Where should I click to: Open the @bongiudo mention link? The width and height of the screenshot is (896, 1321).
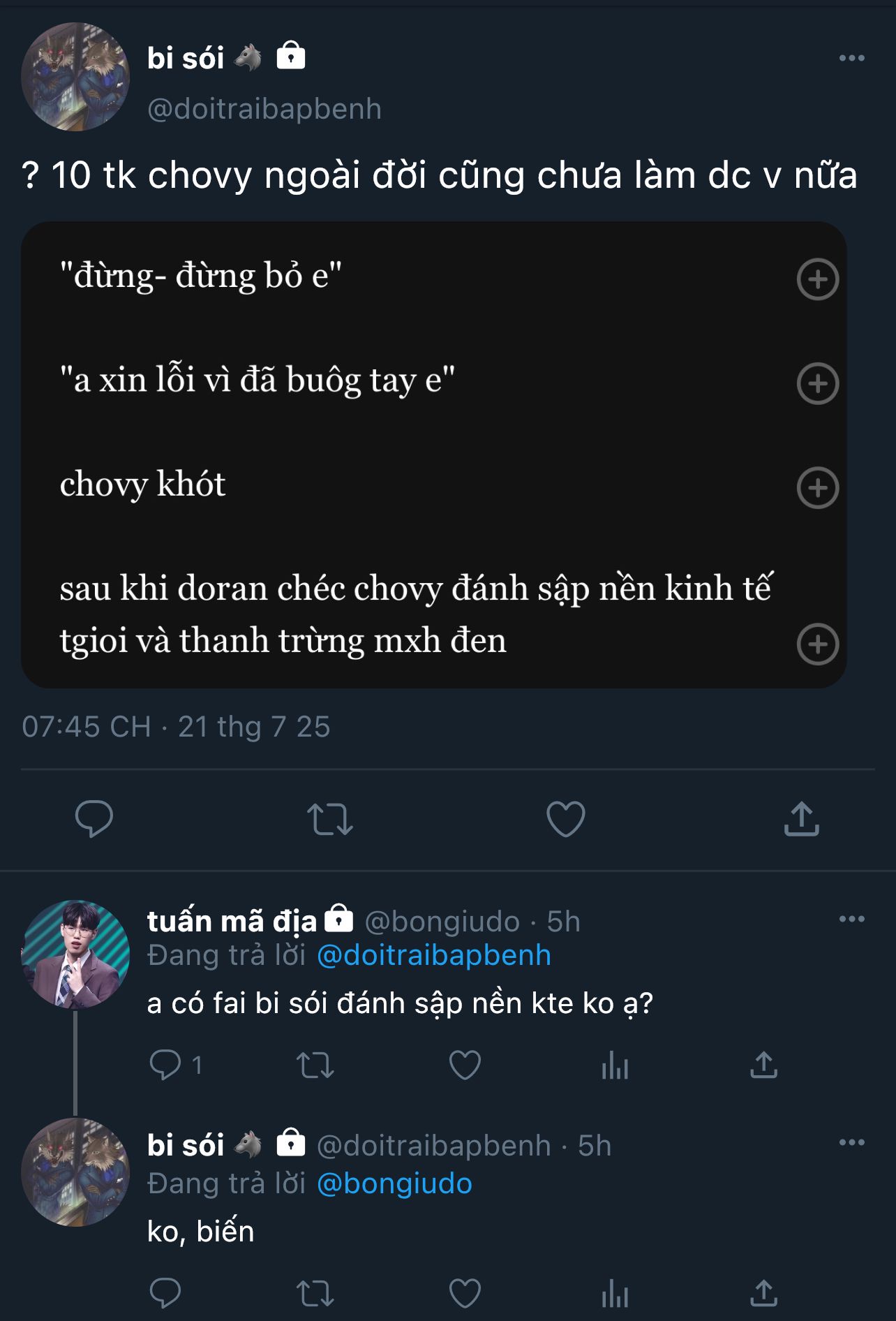[x=394, y=1183]
